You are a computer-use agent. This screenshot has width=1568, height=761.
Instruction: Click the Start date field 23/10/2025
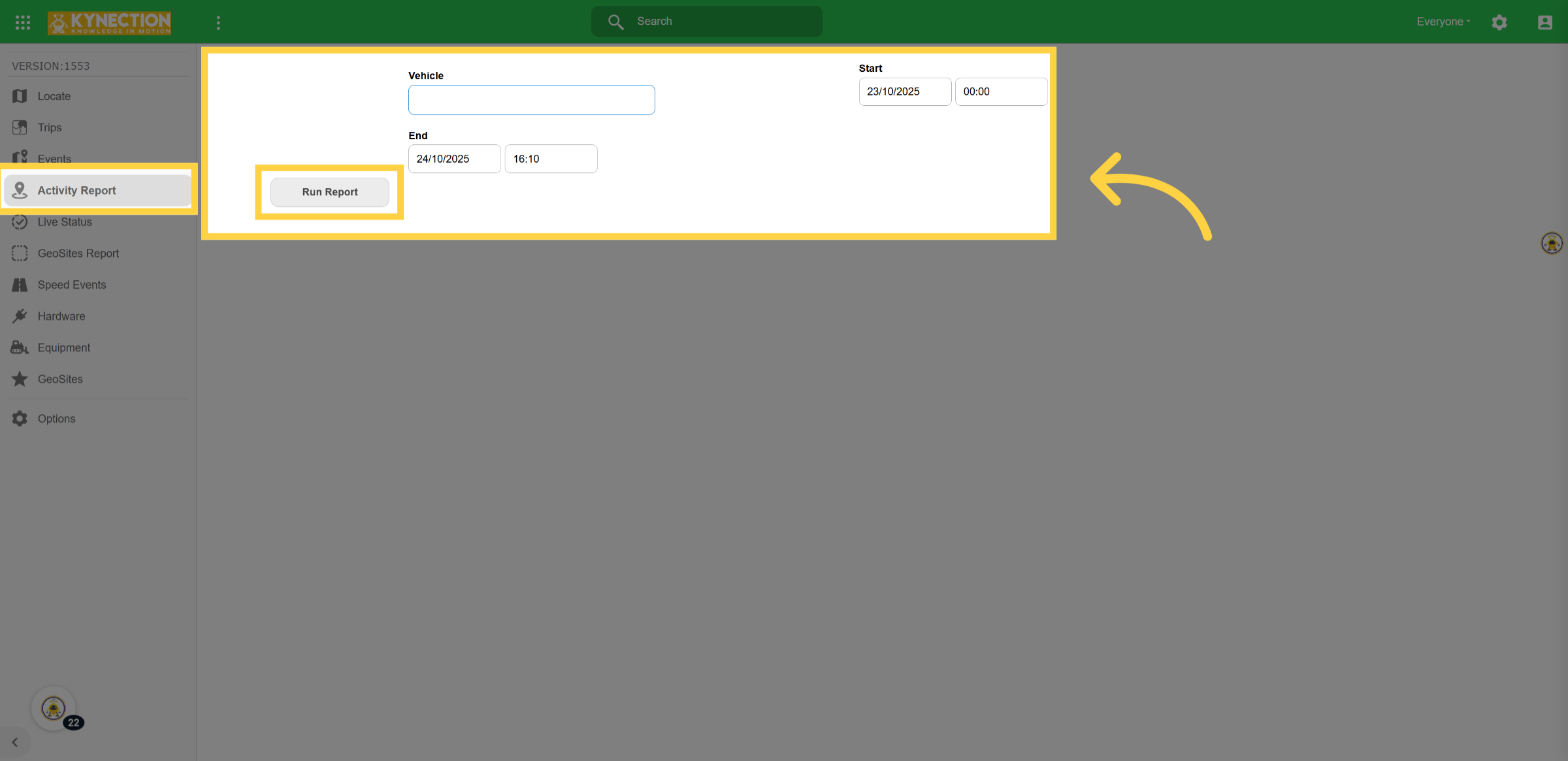click(905, 91)
